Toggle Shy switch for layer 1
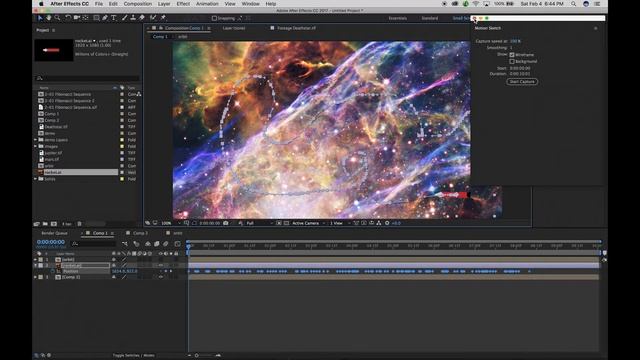Viewport: 640px width, 360px height. pos(114,260)
